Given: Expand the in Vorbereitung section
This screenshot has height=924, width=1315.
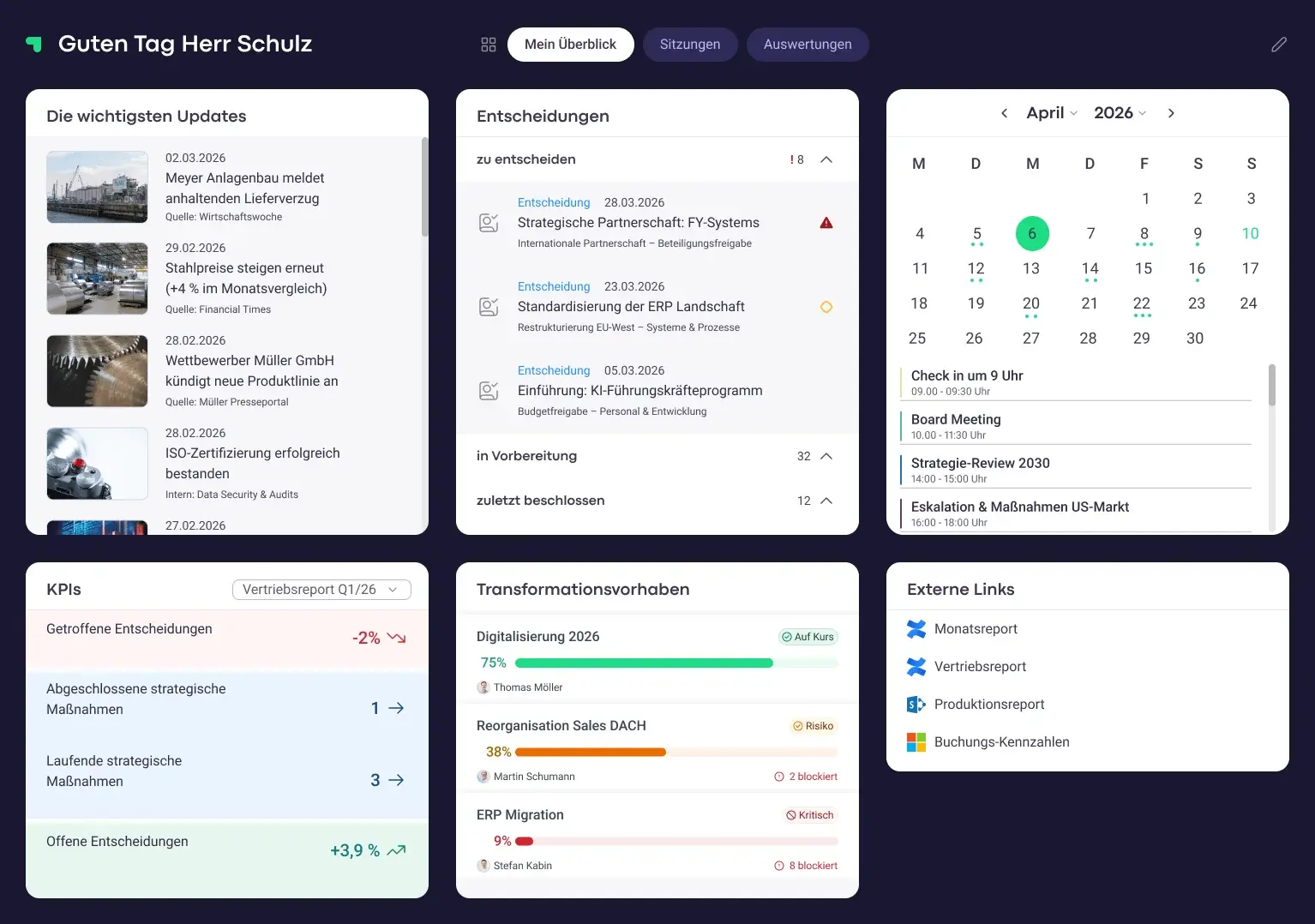Looking at the screenshot, I should coord(826,456).
